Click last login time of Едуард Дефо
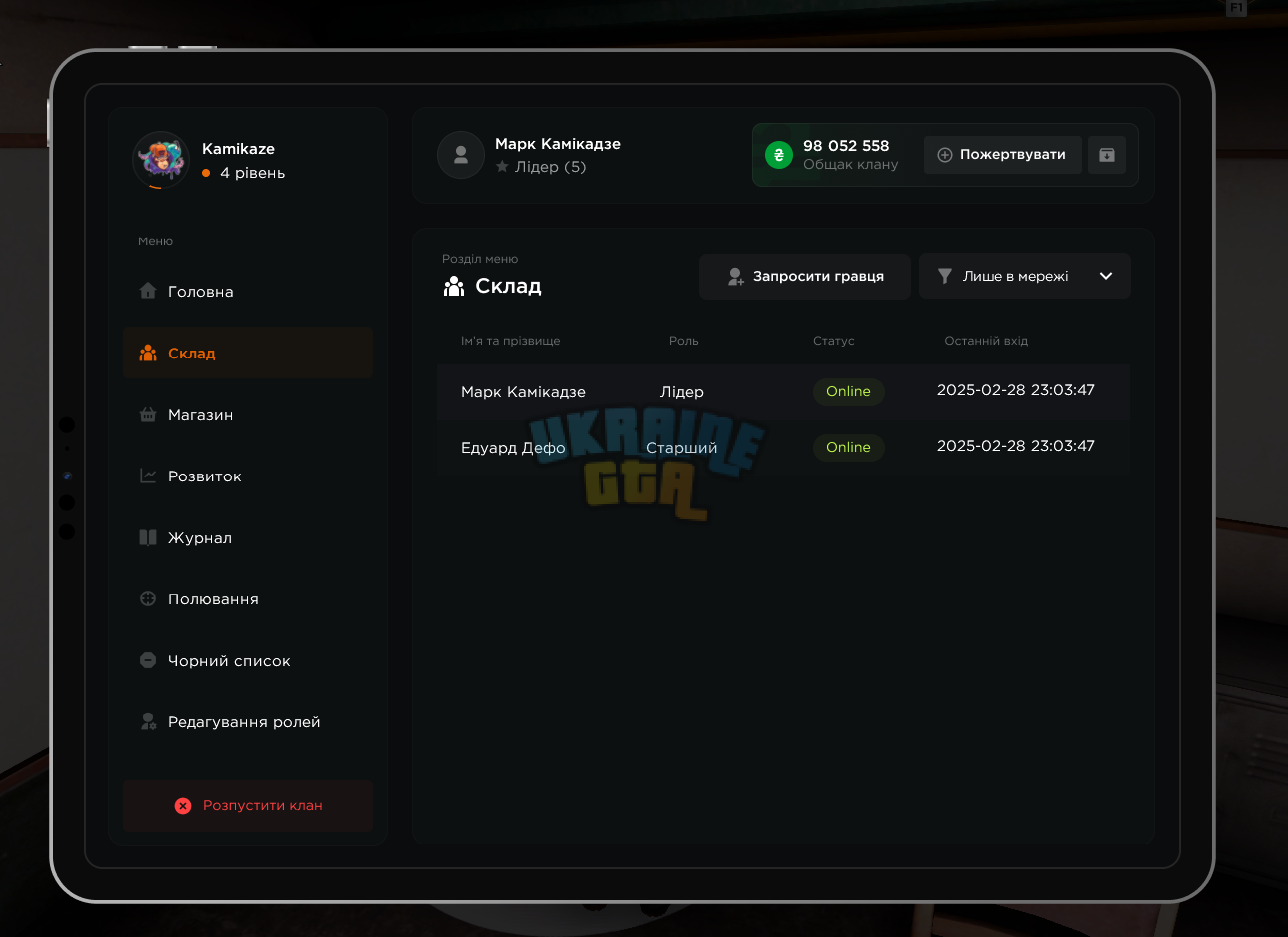The width and height of the screenshot is (1288, 937). tap(1016, 446)
